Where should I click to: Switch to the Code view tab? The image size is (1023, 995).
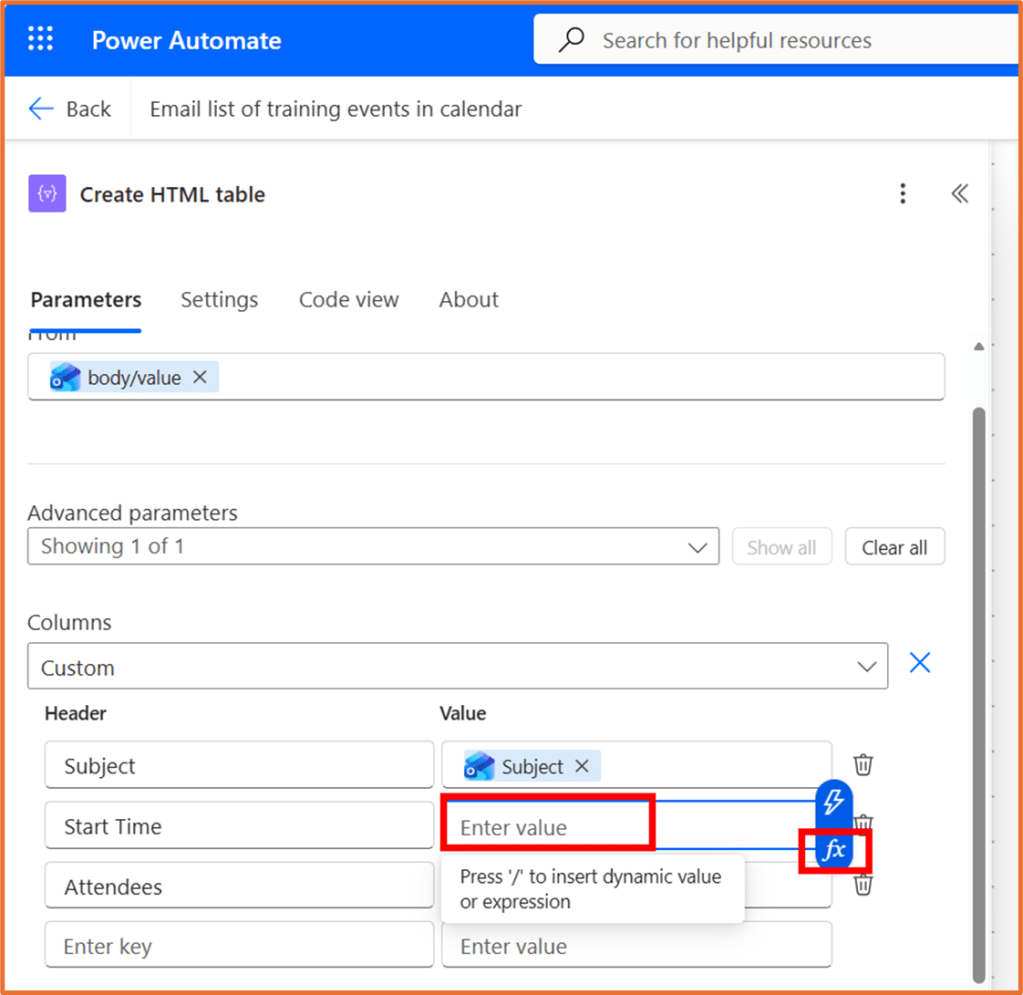coord(348,300)
